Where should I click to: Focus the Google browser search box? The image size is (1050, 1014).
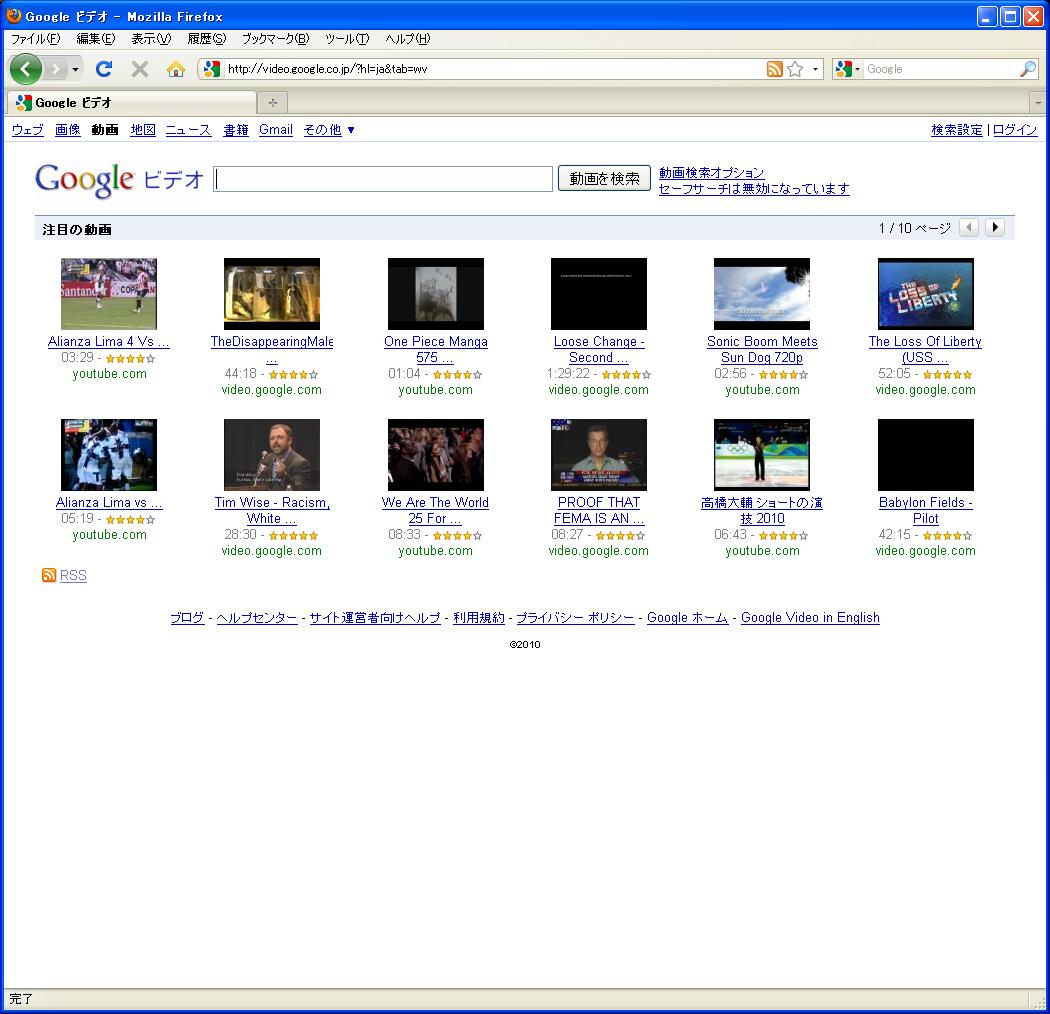click(941, 68)
